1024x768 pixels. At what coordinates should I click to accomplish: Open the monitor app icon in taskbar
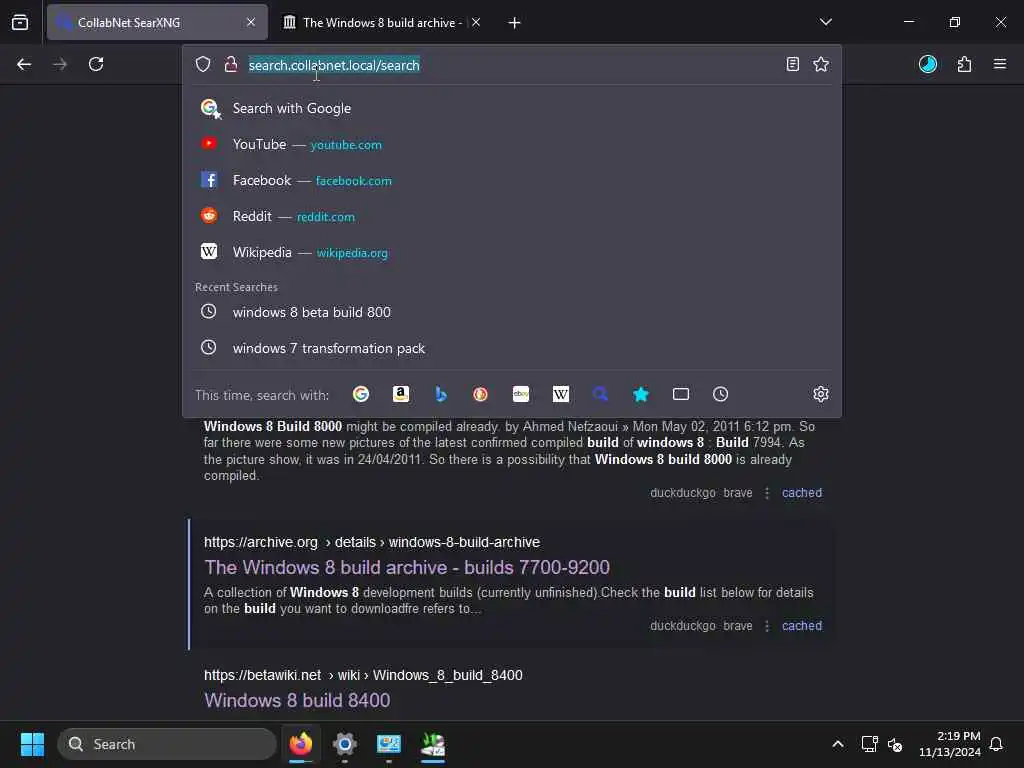[x=389, y=744]
